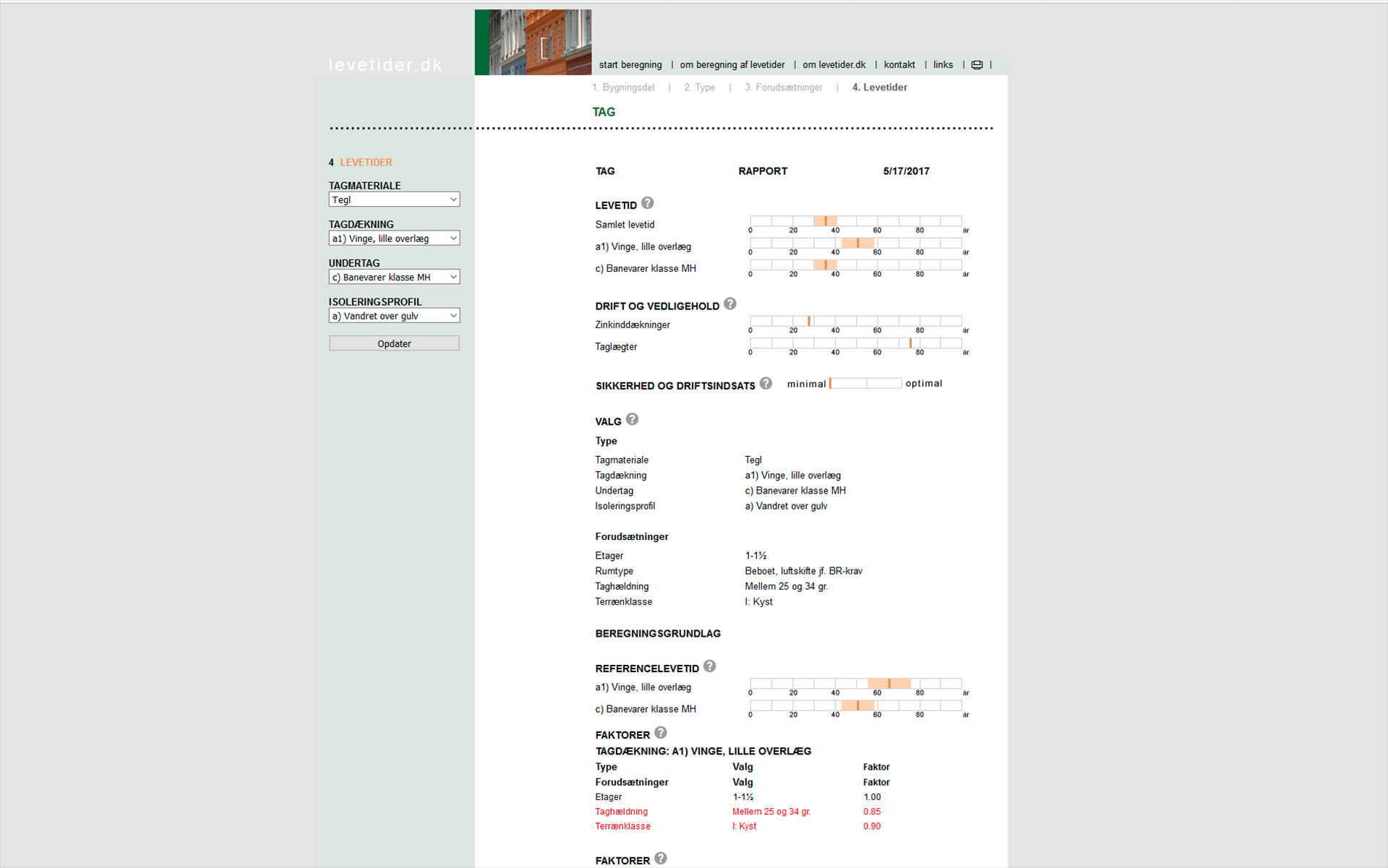Click the building photo header image

pos(533,42)
